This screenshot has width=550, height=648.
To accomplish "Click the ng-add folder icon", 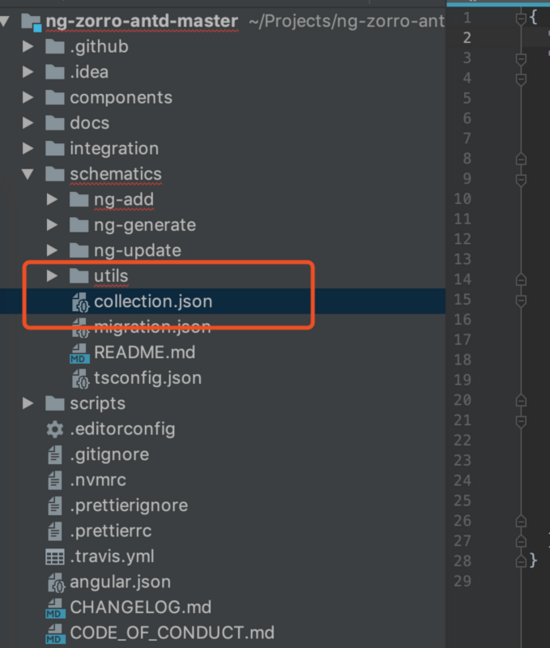I will [x=79, y=200].
